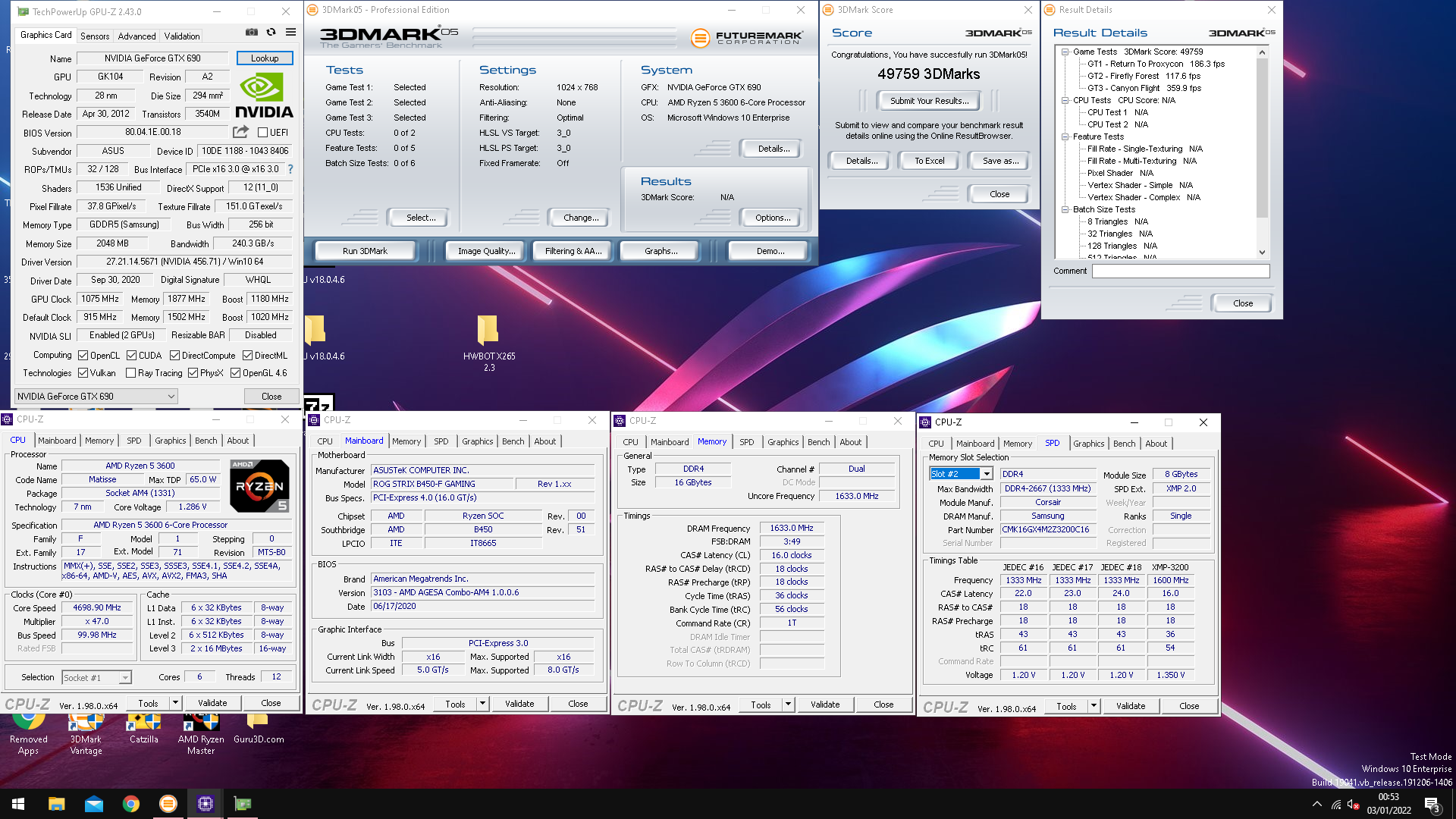
Task: Open Guru3D.com desktop folder
Action: 259,728
